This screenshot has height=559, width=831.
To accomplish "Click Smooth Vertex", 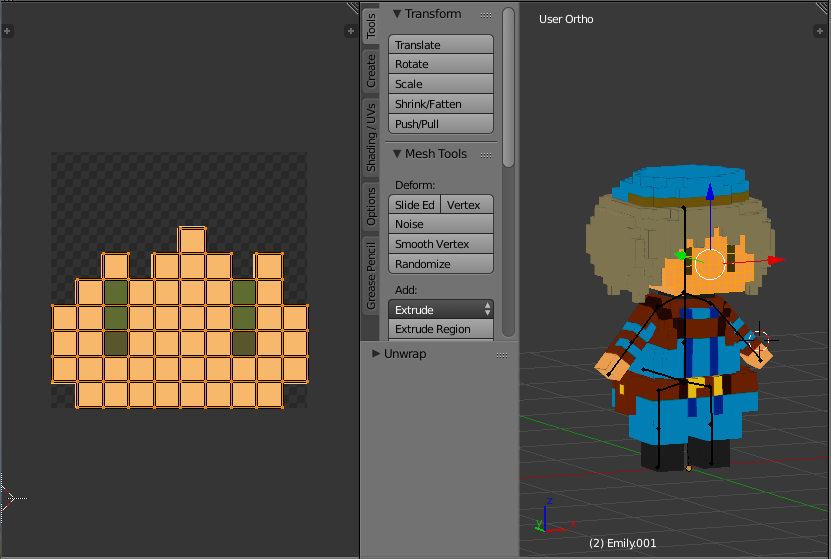I will [441, 244].
